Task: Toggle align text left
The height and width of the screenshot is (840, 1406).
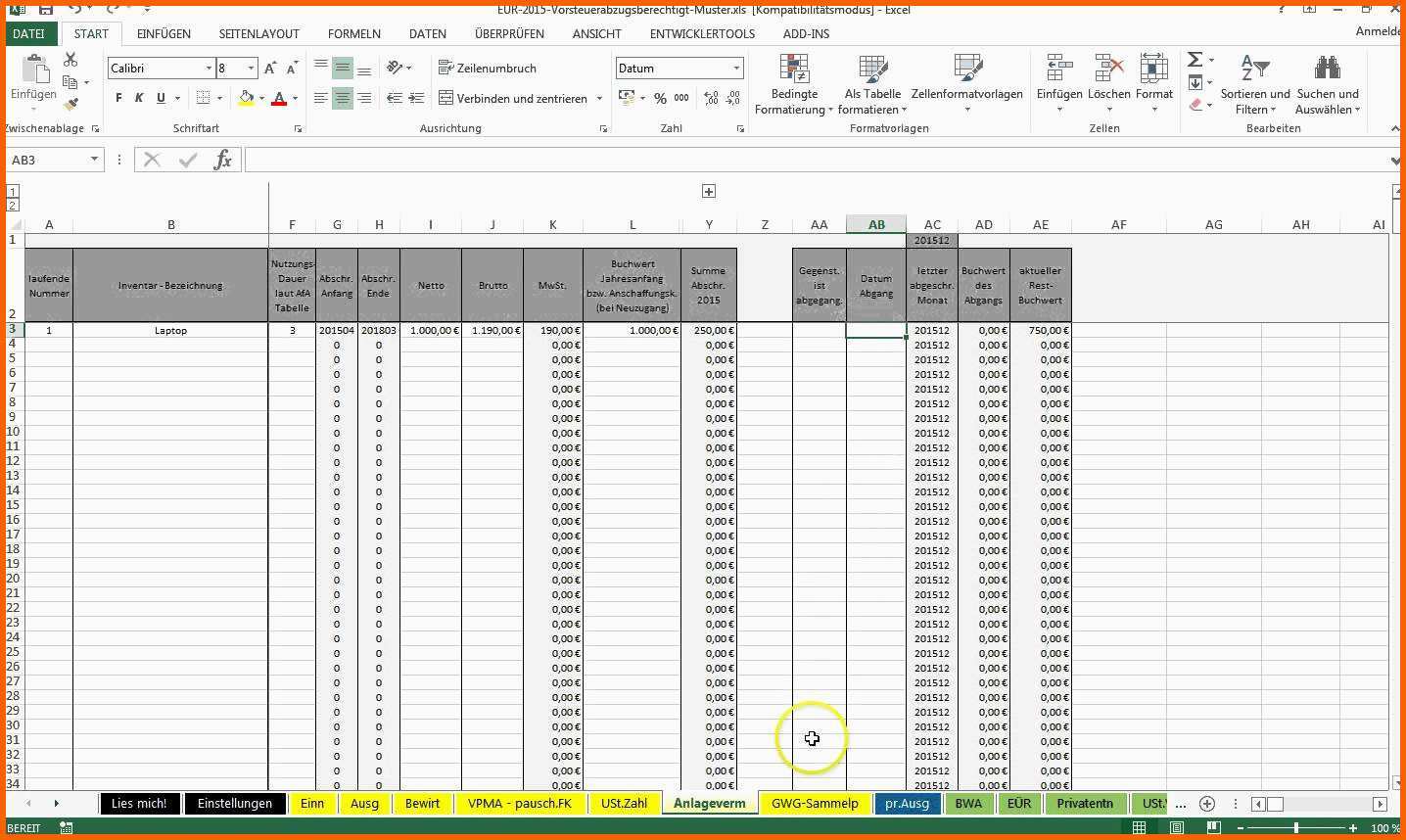Action: click(x=321, y=98)
